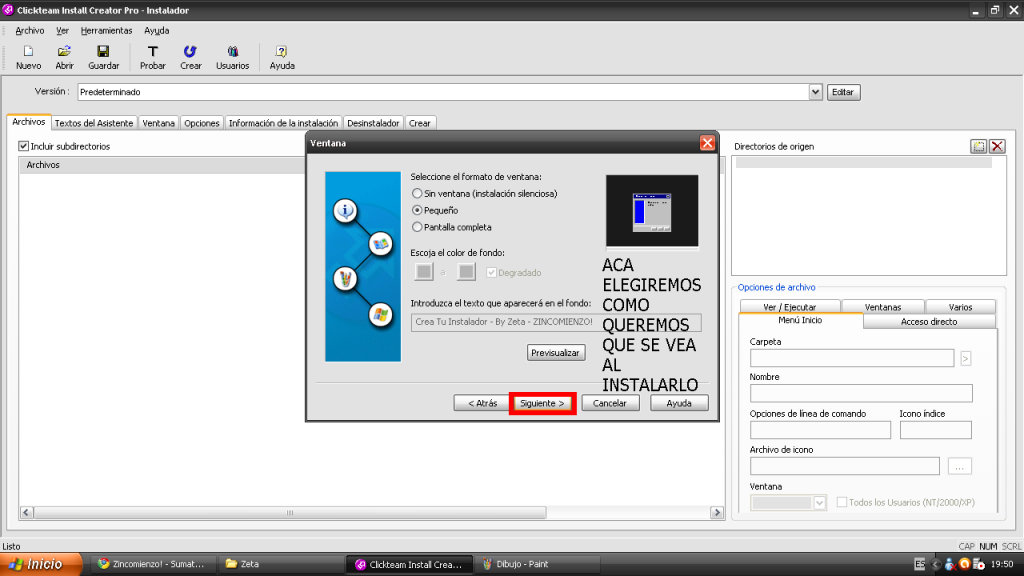Click right arrow of file list scrollbar

pos(716,513)
